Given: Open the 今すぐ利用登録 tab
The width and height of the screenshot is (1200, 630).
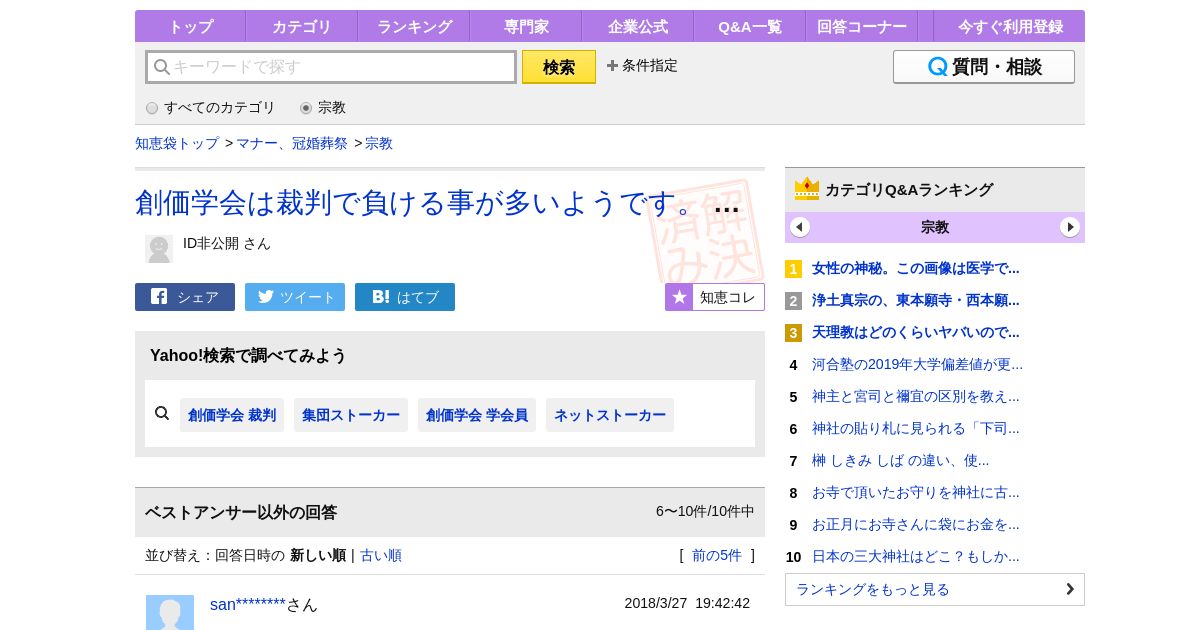Looking at the screenshot, I should 1010,26.
